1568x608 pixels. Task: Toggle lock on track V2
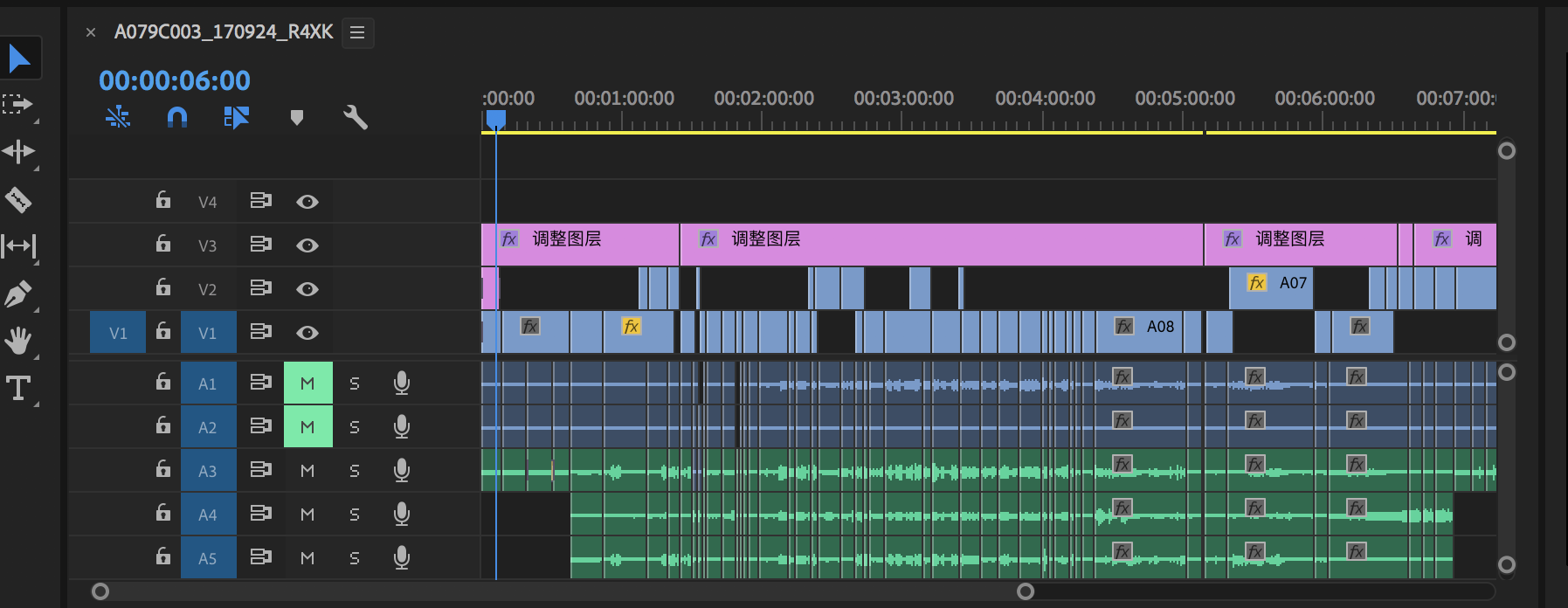point(163,287)
